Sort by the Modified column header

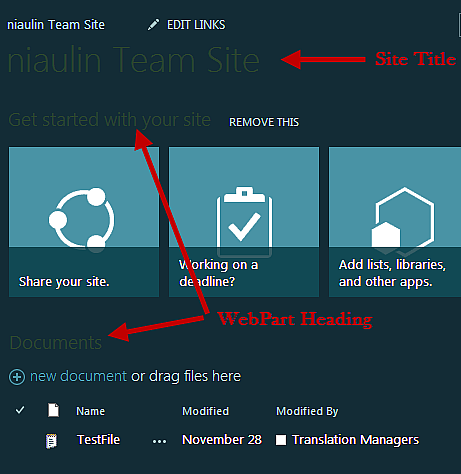coord(206,411)
